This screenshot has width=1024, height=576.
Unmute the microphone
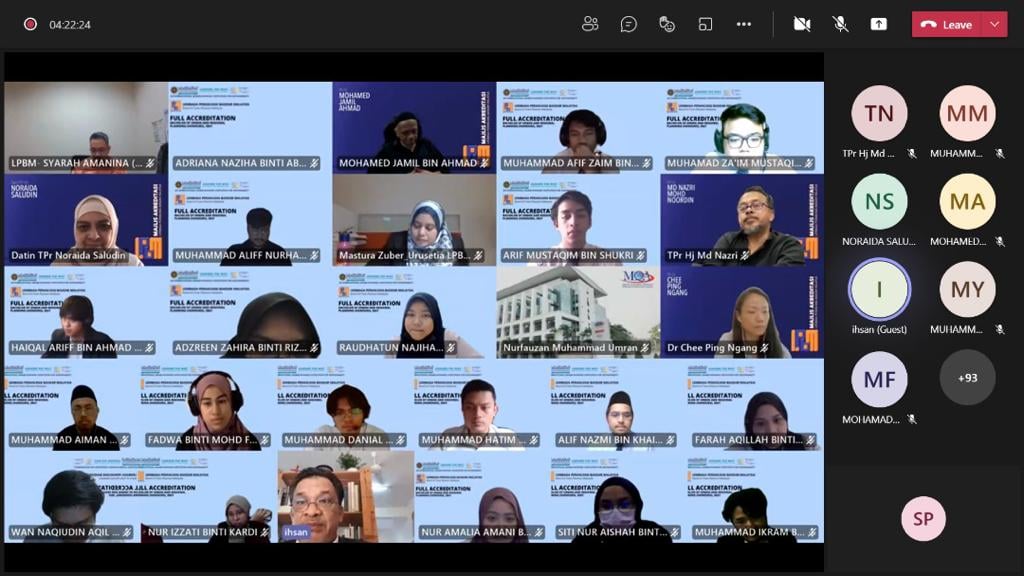tap(840, 24)
